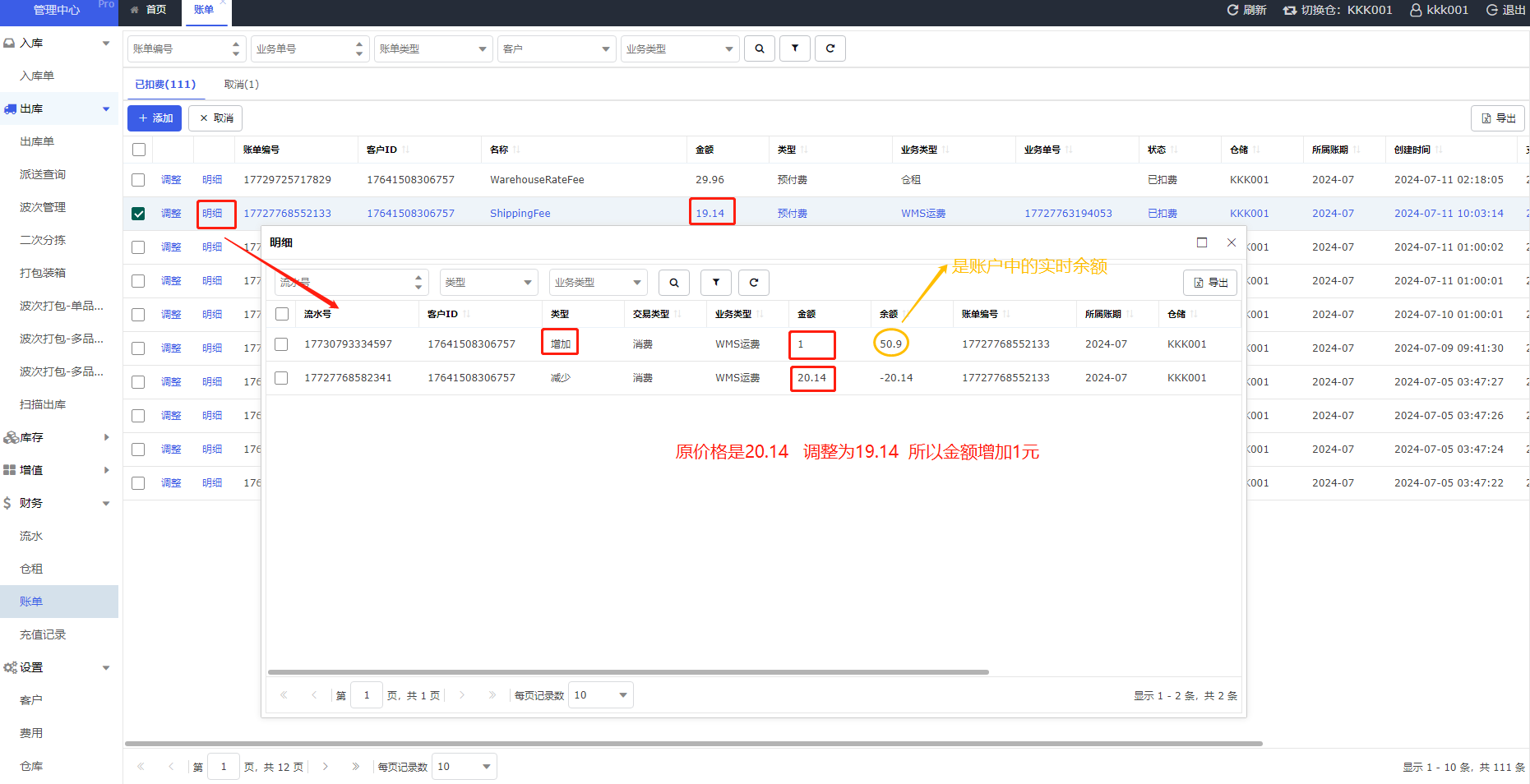1530x784 pixels.
Task: Click the 切换仓 switch warehouse icon
Action: tap(1290, 10)
